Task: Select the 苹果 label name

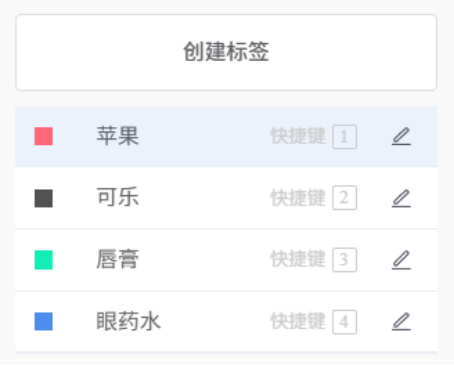Action: [x=118, y=136]
